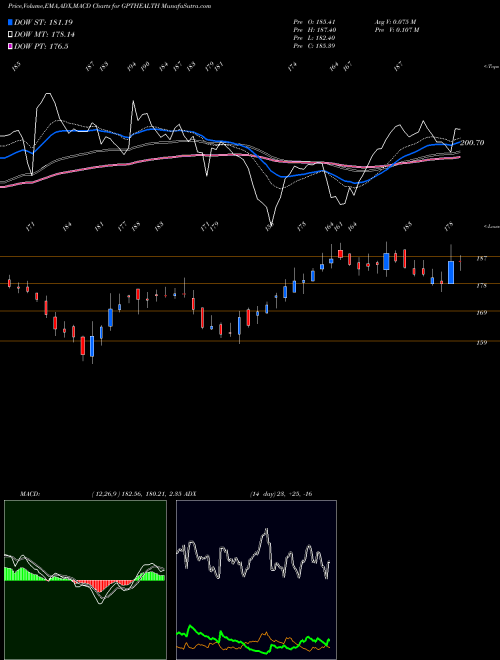Click the chart title mentioning GPTHEALTH MunafaSutra.com
The width and height of the screenshot is (500, 660).
pos(110,6)
